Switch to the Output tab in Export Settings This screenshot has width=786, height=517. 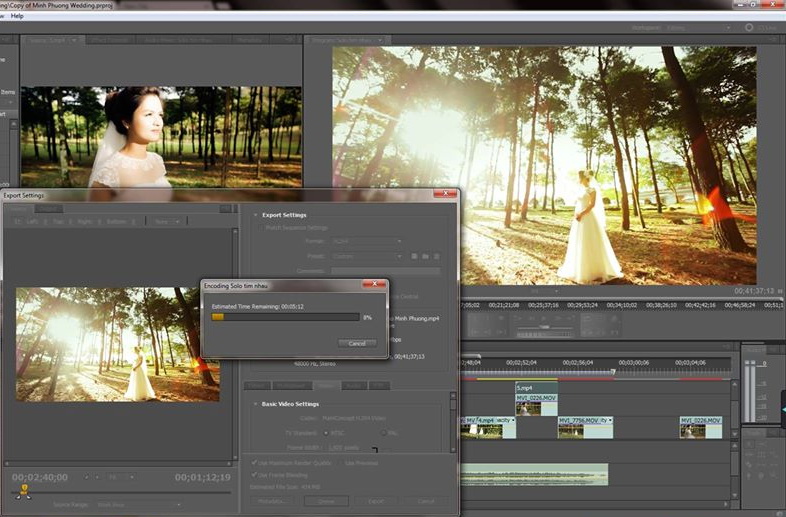pos(48,209)
